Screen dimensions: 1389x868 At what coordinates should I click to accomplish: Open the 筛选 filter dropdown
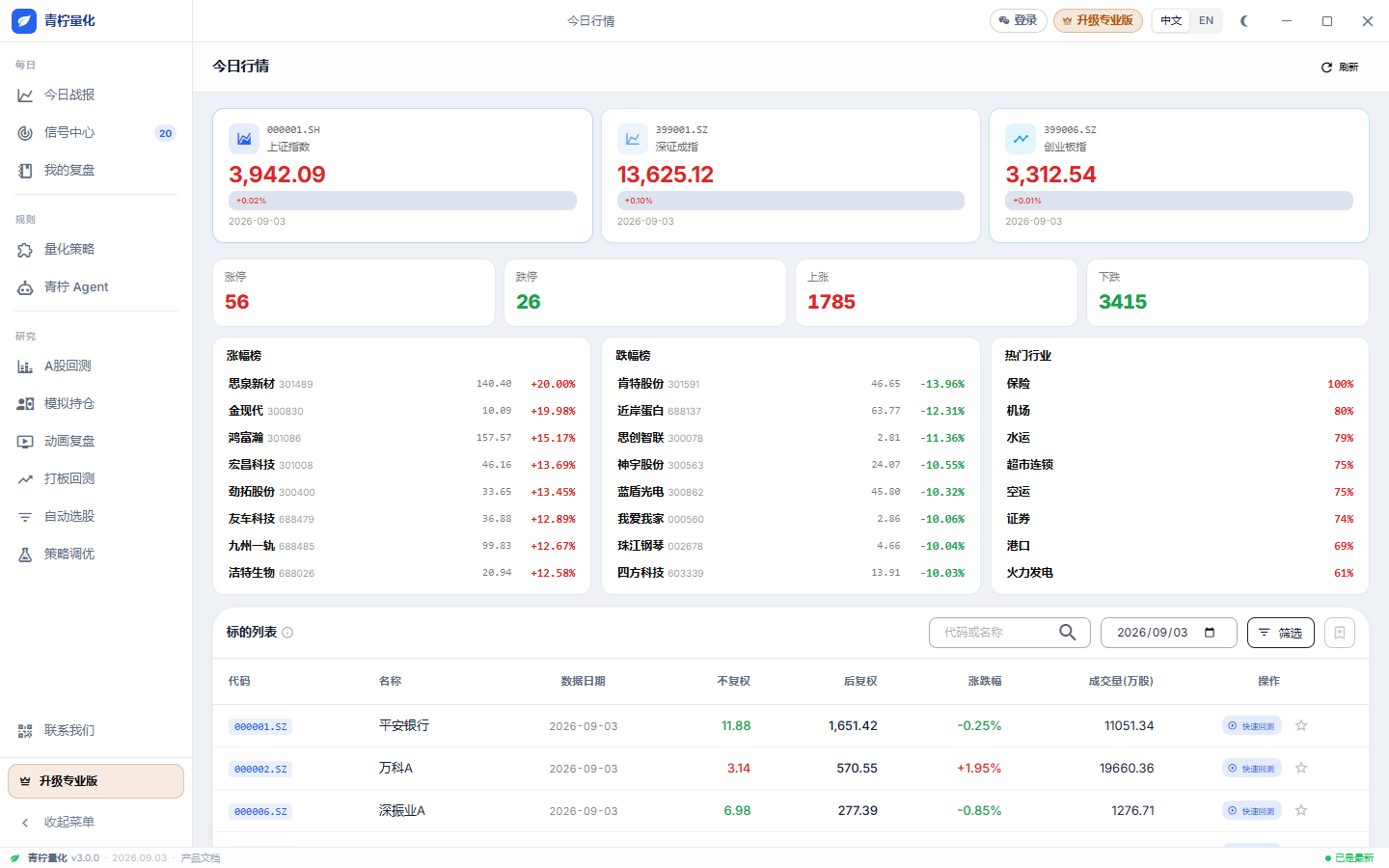[x=1280, y=633]
